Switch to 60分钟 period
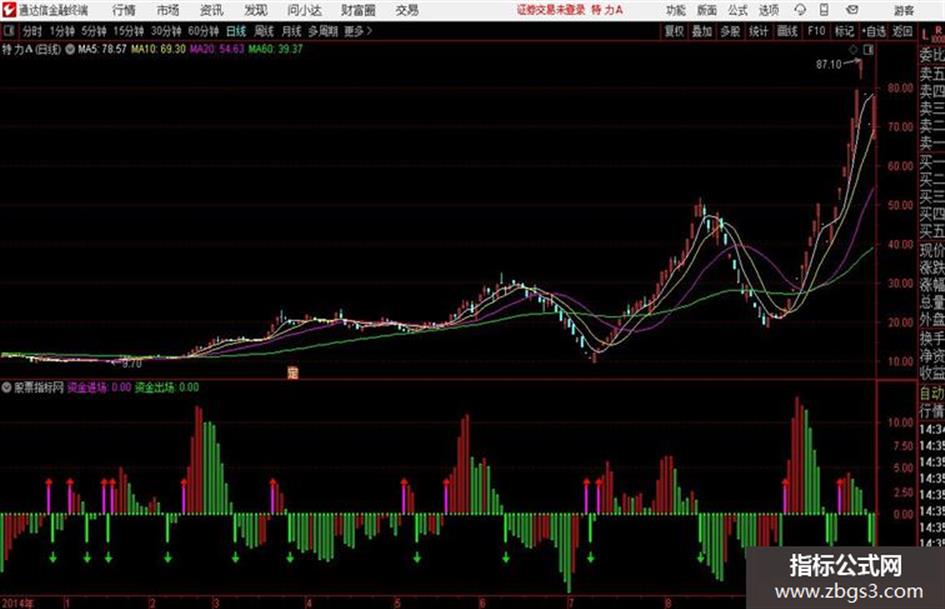The image size is (945, 609). coord(204,31)
